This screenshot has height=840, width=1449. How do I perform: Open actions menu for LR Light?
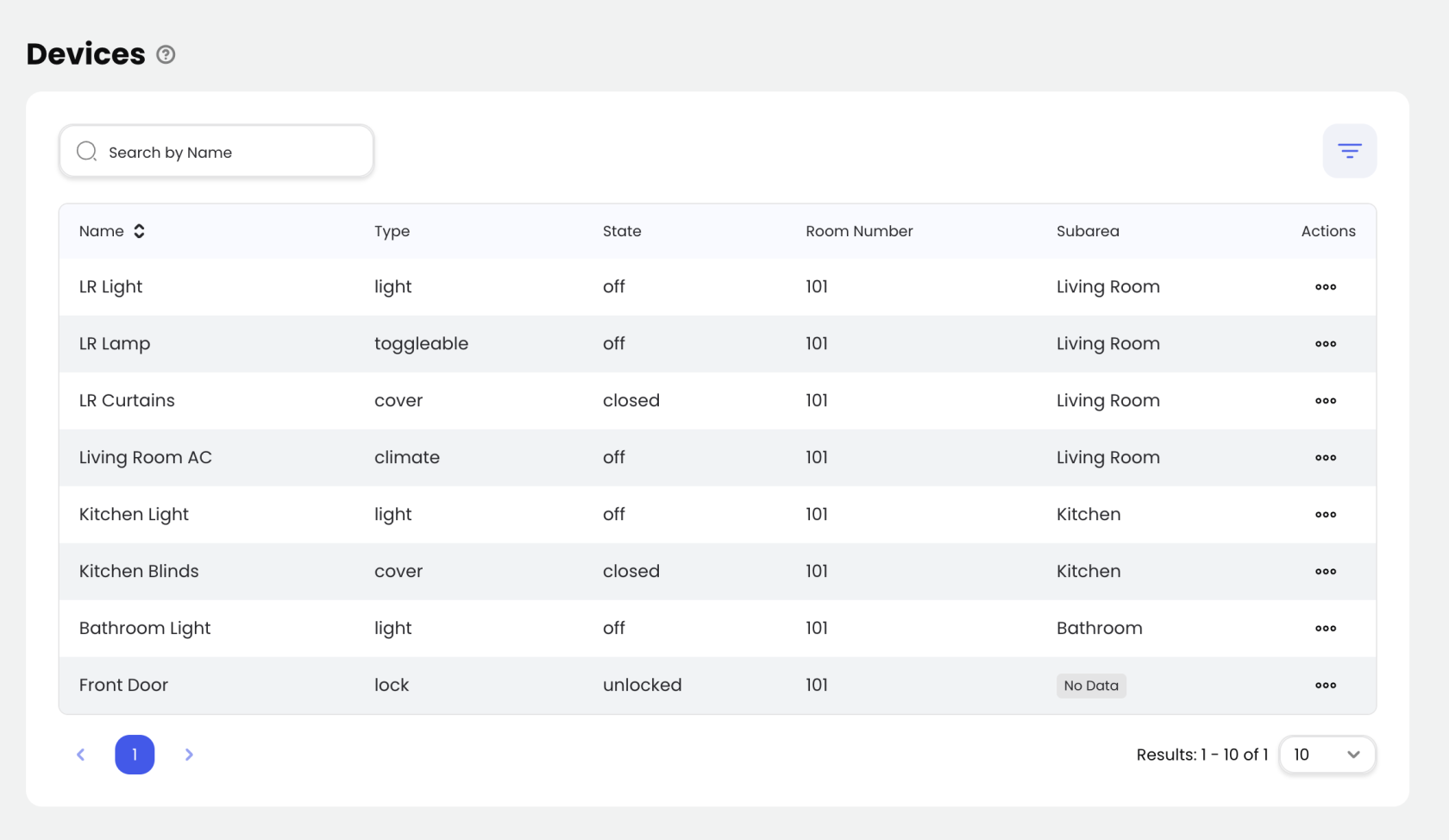click(x=1325, y=287)
